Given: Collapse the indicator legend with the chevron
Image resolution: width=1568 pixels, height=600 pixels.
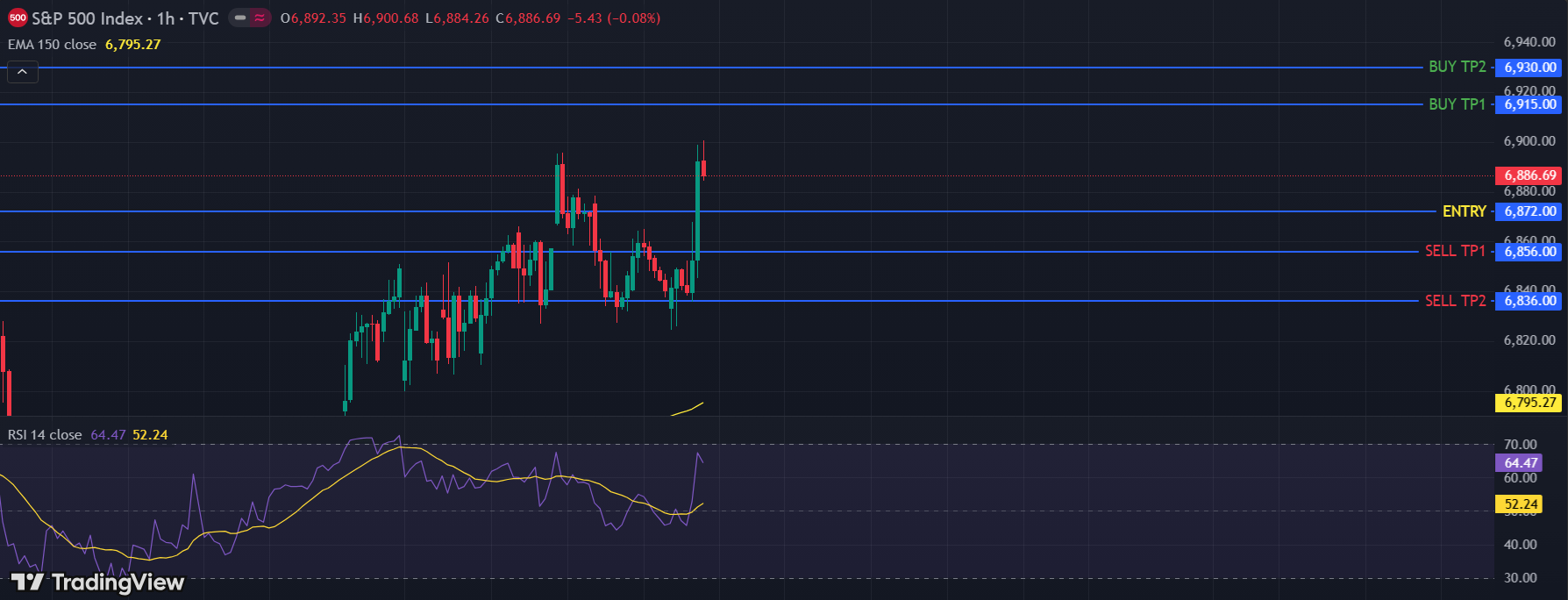Looking at the screenshot, I should (x=23, y=72).
